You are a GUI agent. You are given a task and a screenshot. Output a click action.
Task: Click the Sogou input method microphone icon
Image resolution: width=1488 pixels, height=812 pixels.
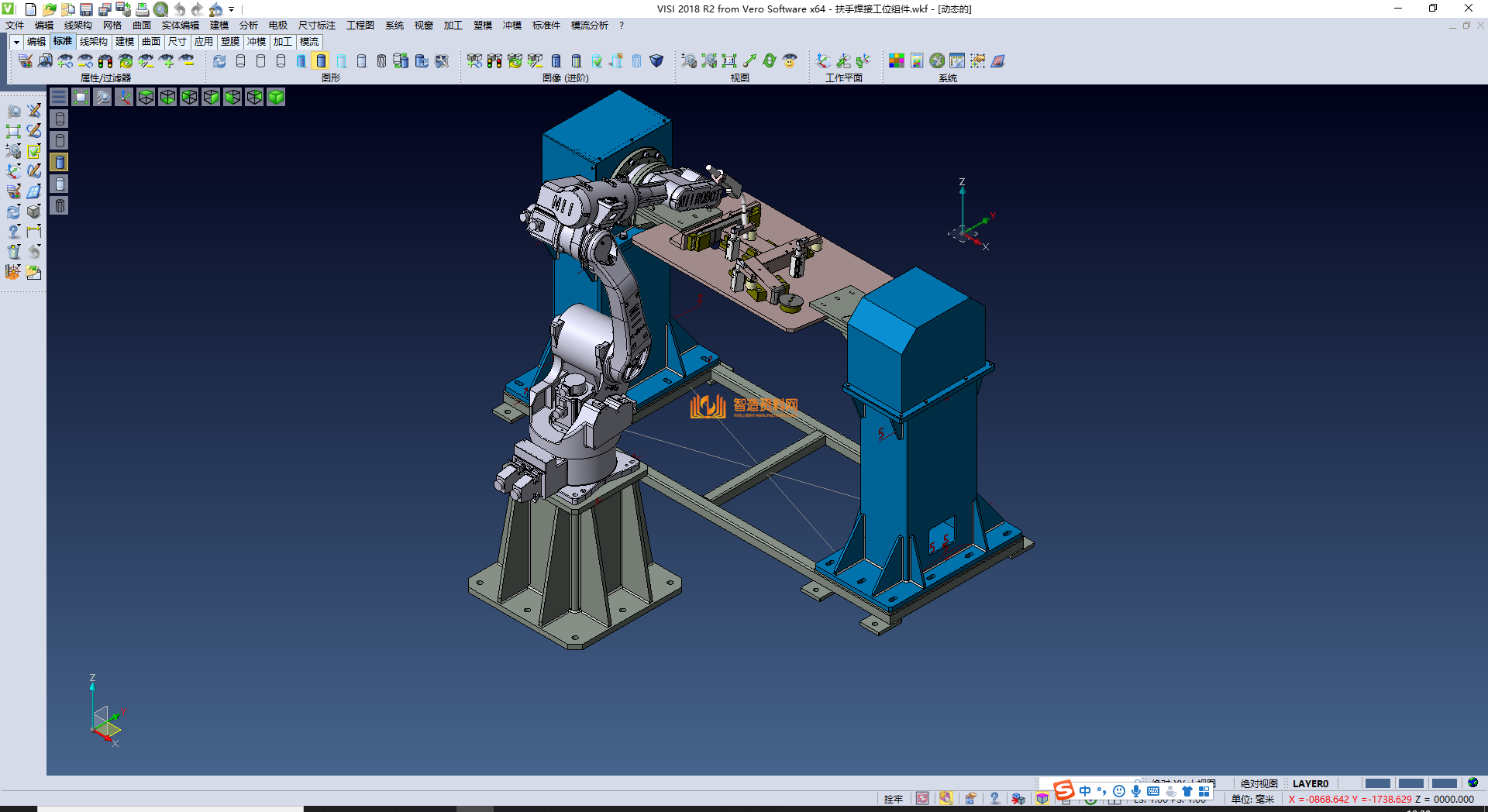(x=1135, y=791)
